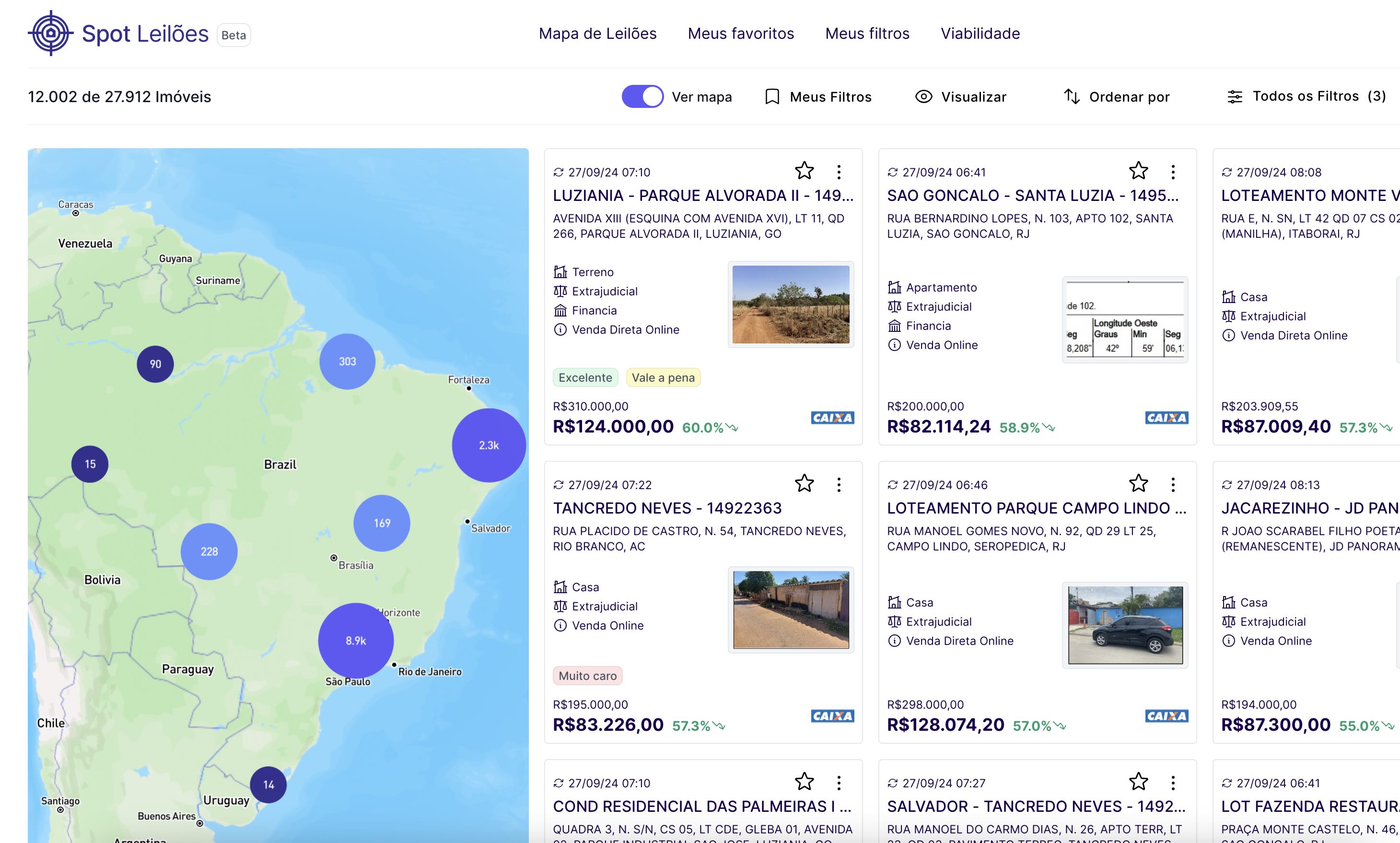Open three-dot menu on LOTEAMENTO PARQUE CAMPO LINDO card
The height and width of the screenshot is (843, 1400).
pos(1173,484)
